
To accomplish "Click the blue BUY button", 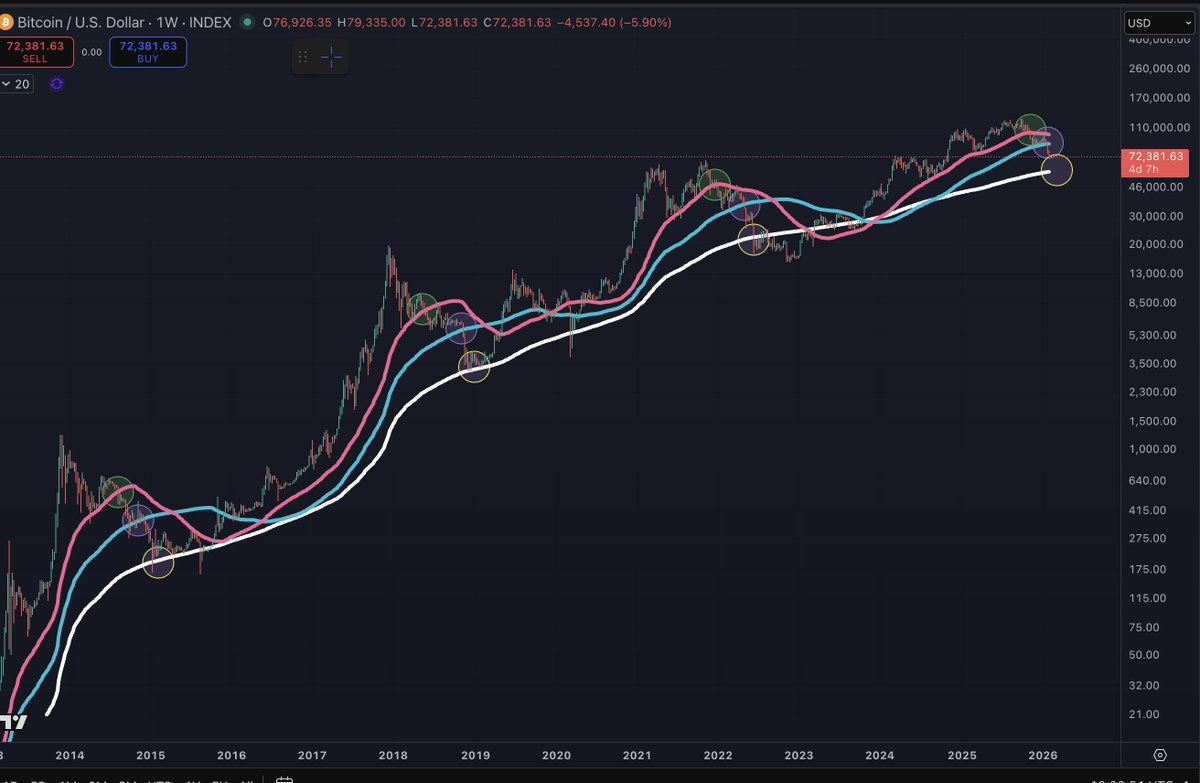I will point(147,50).
